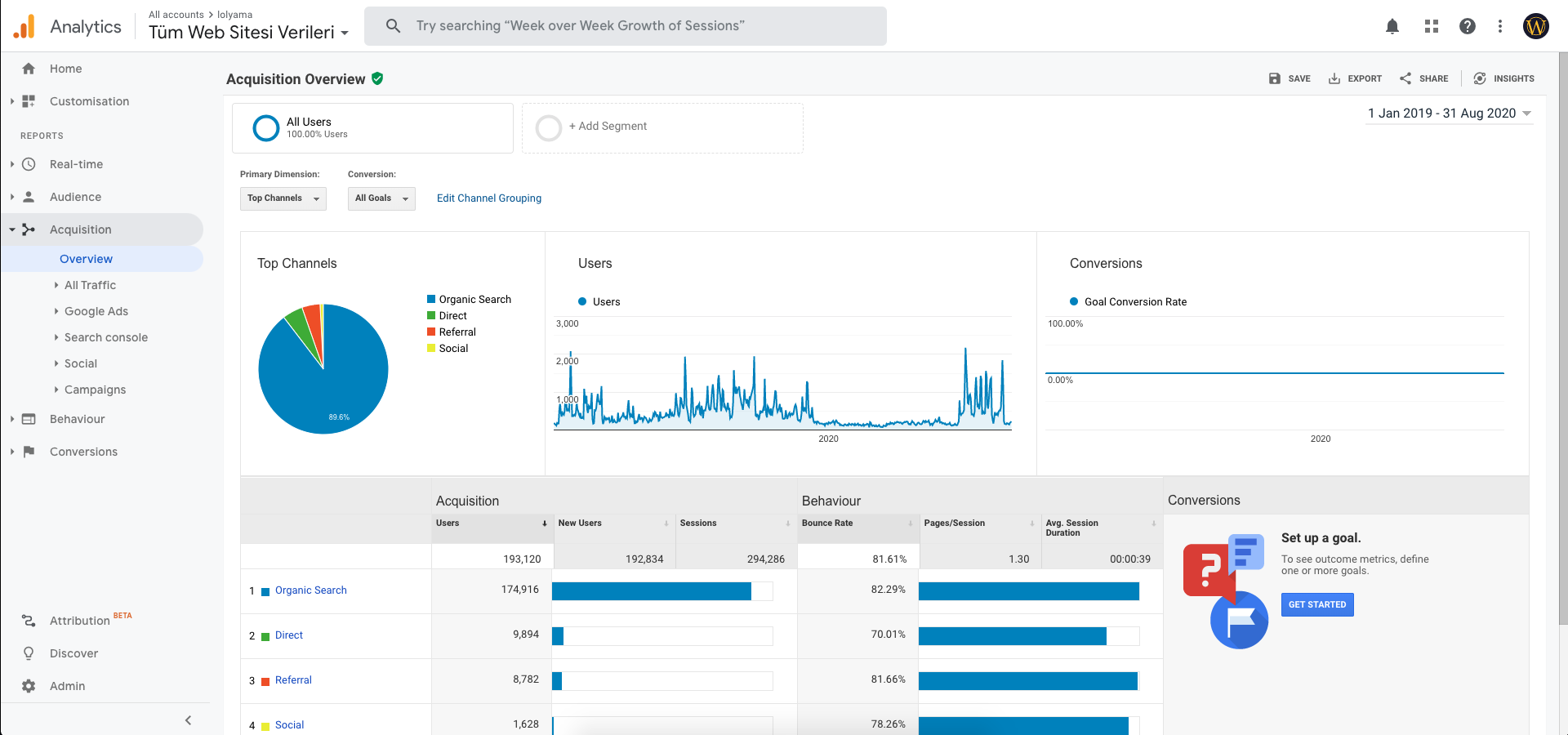Open the notifications bell icon
The width and height of the screenshot is (1568, 735).
(1392, 26)
